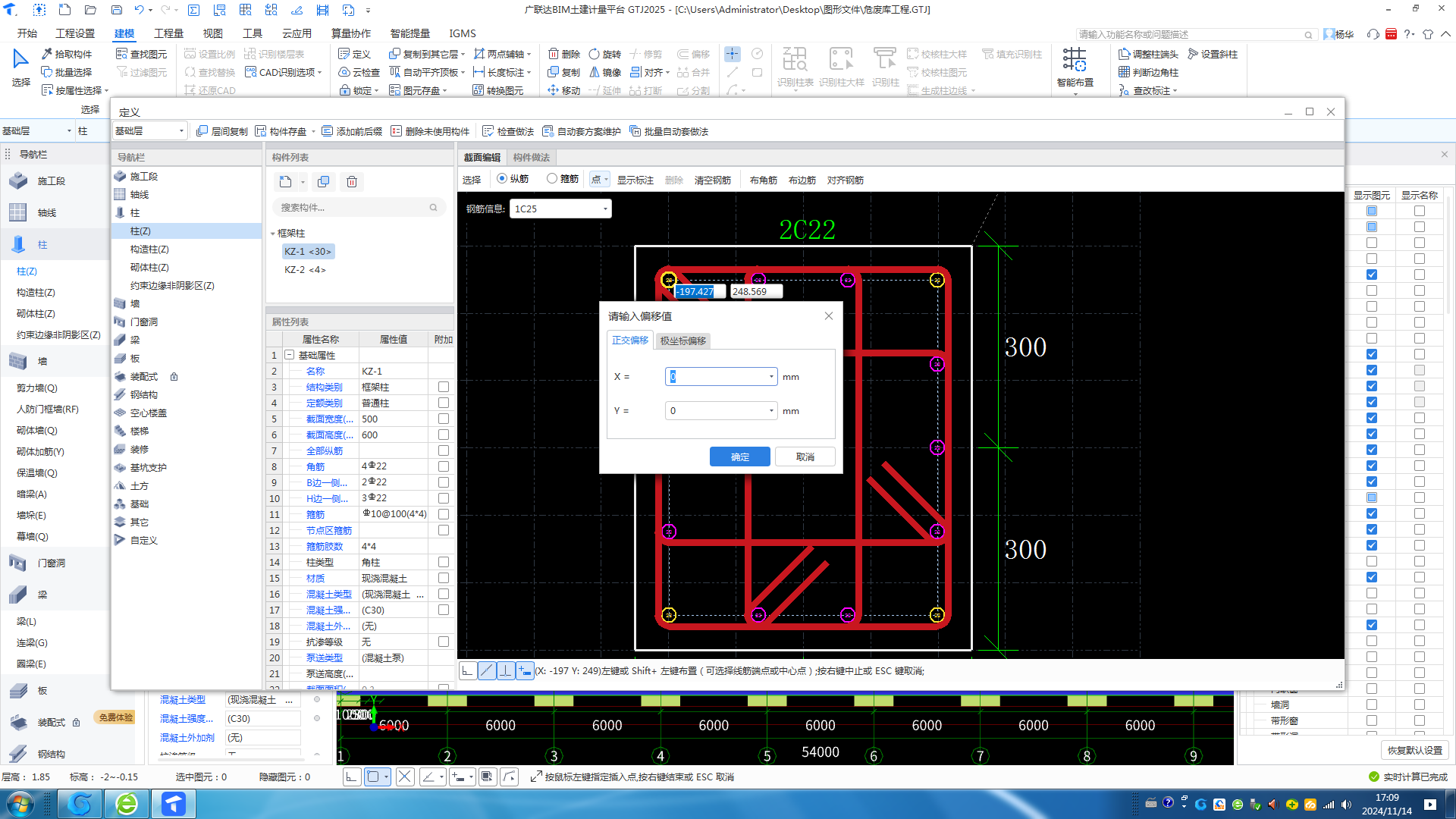Click the 旋转 rotate tool

point(605,54)
